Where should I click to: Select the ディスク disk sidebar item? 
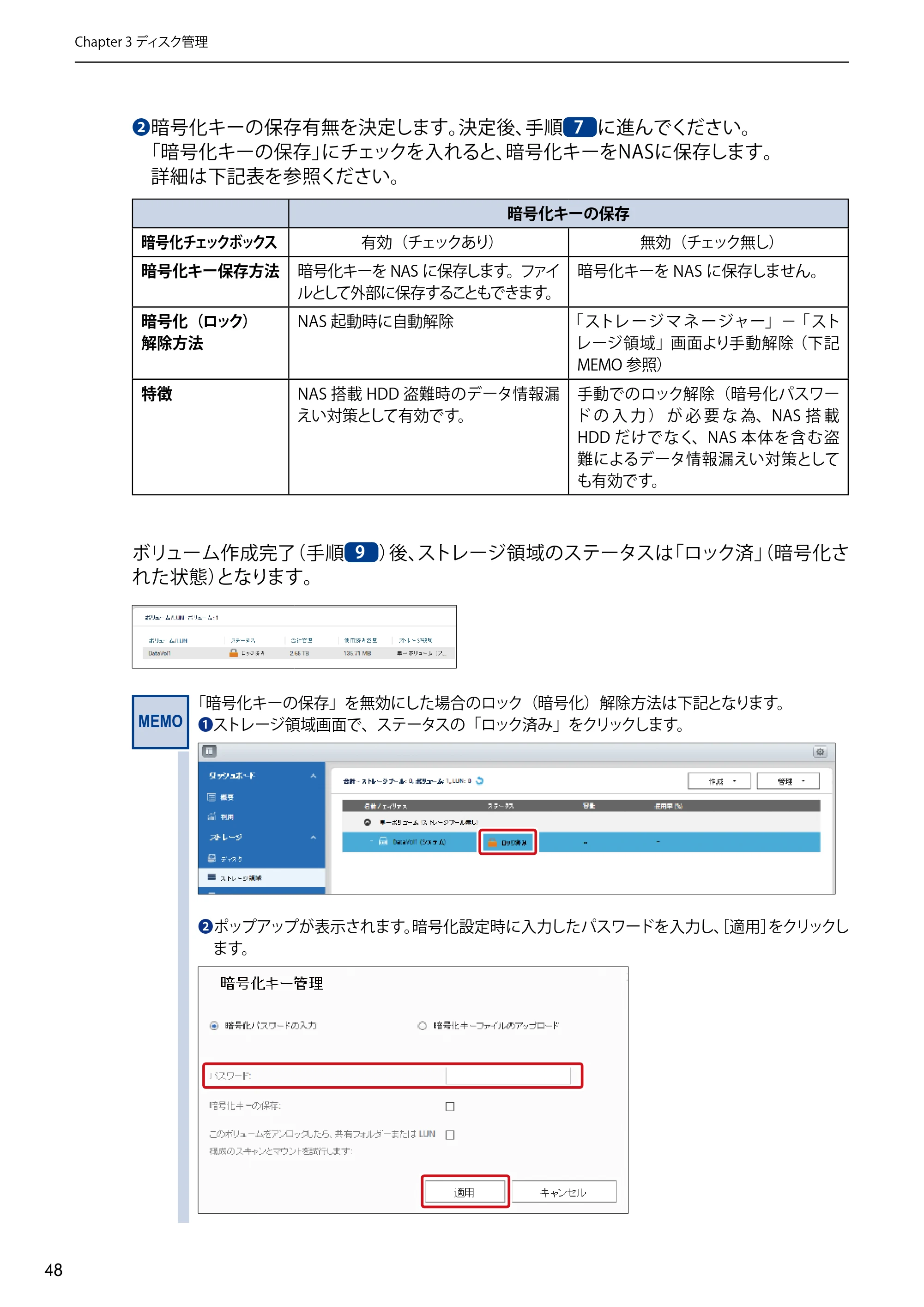pyautogui.click(x=225, y=858)
